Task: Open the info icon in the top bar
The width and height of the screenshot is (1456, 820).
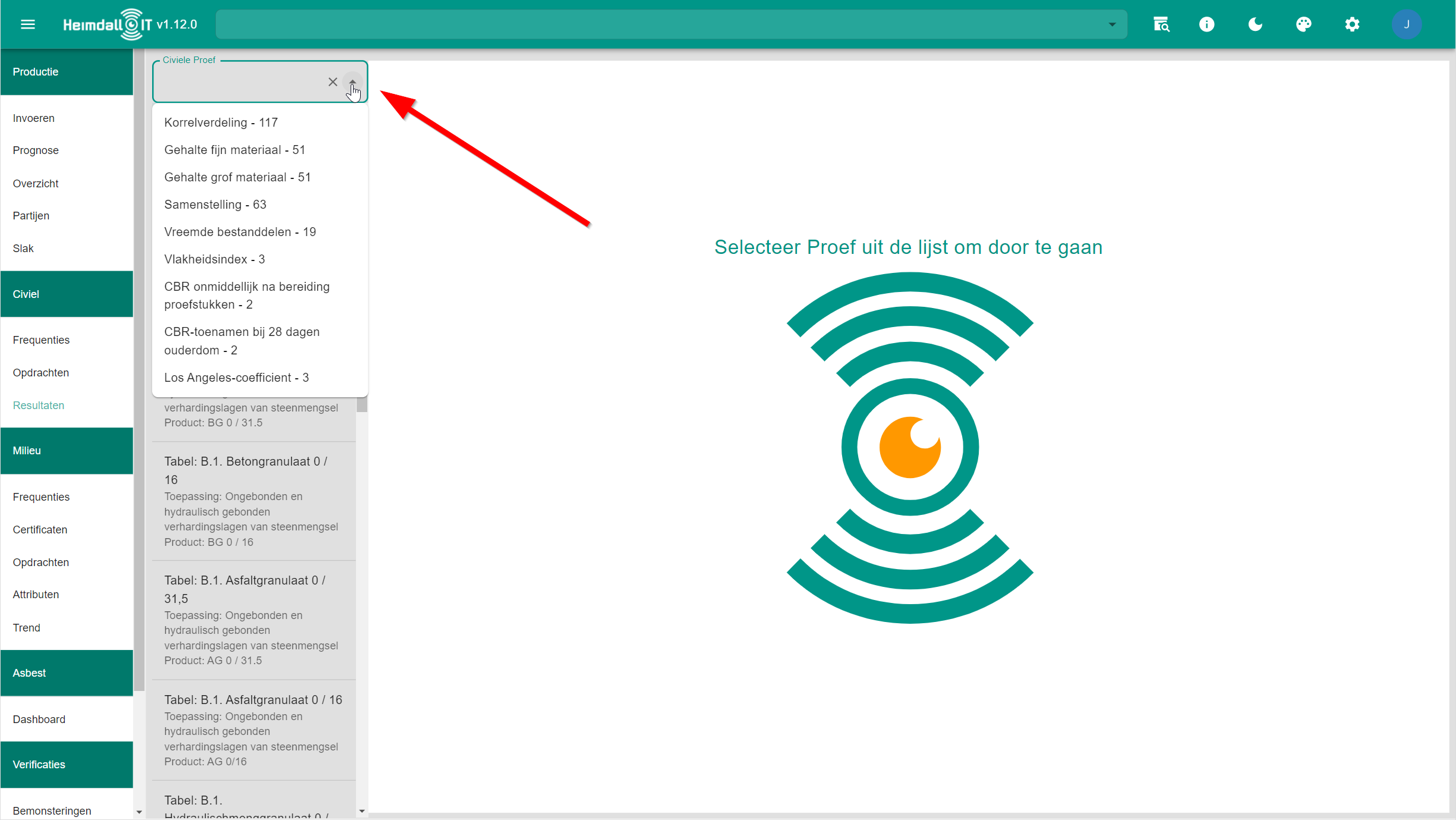Action: tap(1206, 24)
